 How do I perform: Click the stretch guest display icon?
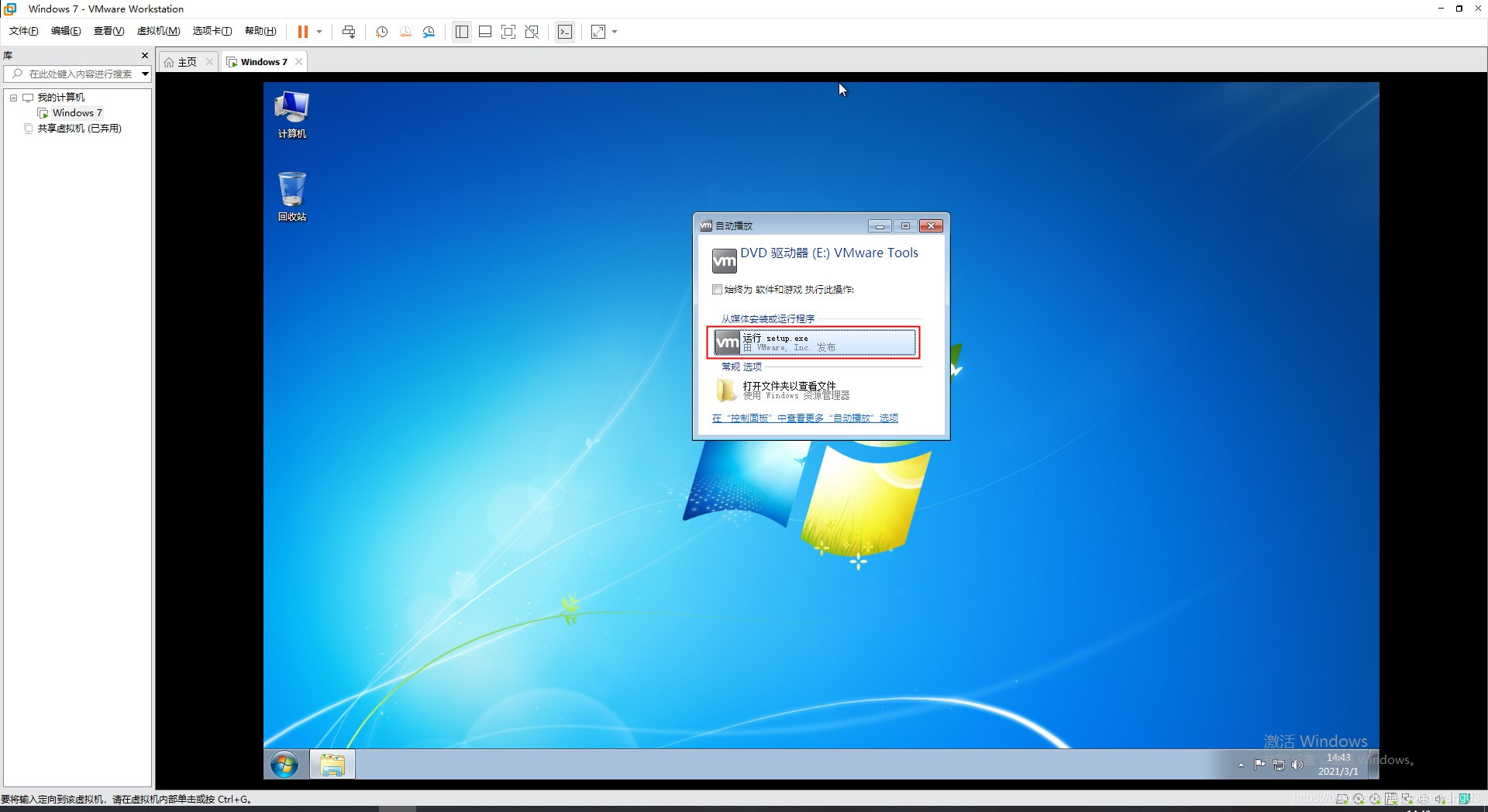pos(598,32)
